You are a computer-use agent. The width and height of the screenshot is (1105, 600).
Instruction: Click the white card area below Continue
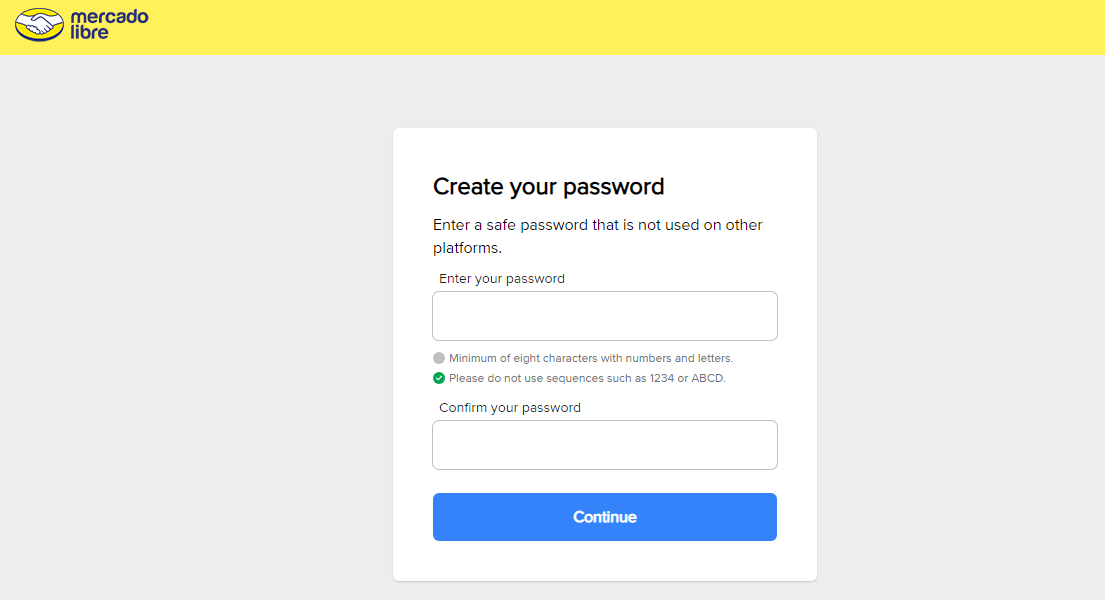point(604,562)
